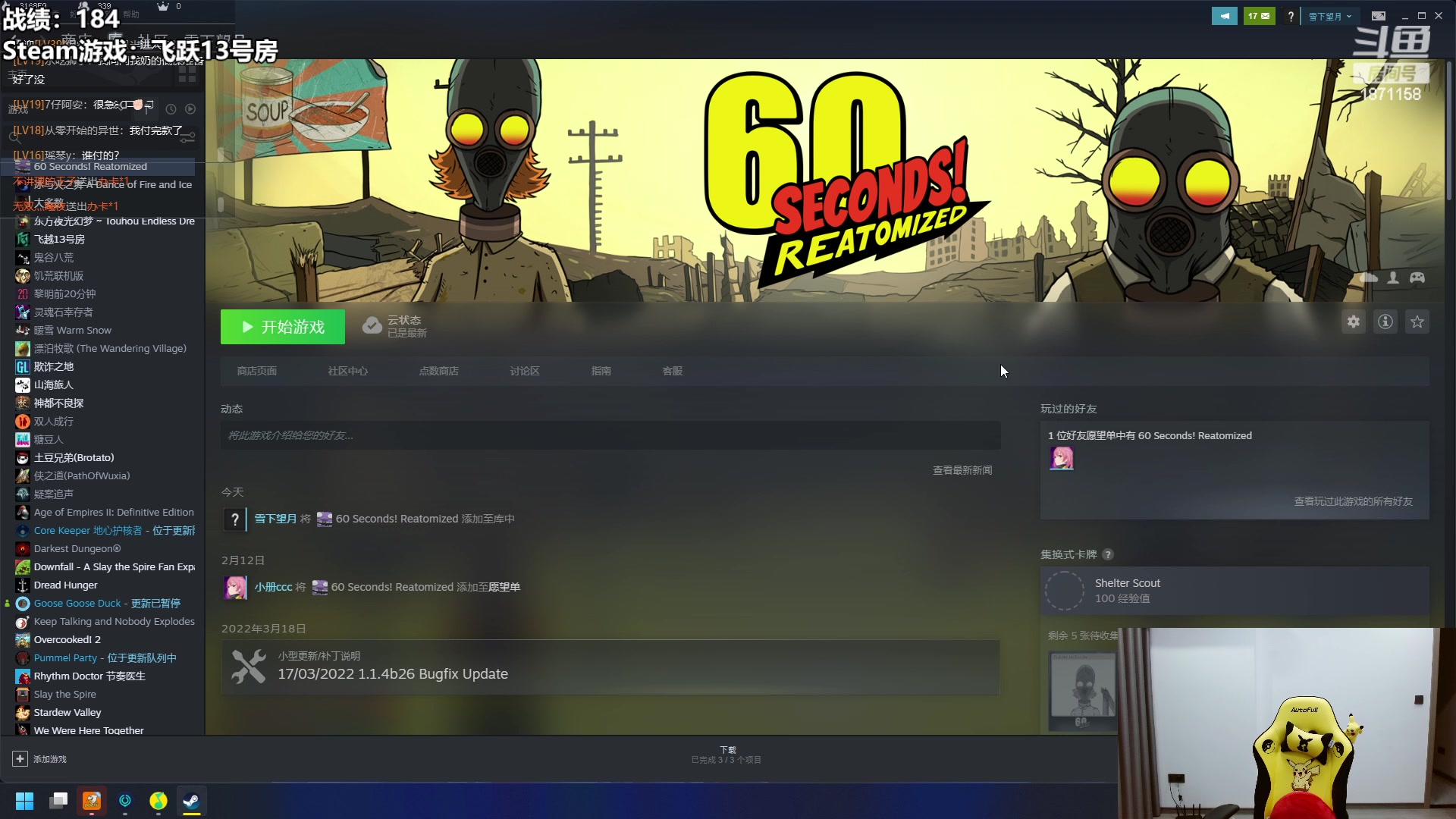The width and height of the screenshot is (1456, 819).
Task: Open the 商店页面 tab
Action: coord(257,371)
